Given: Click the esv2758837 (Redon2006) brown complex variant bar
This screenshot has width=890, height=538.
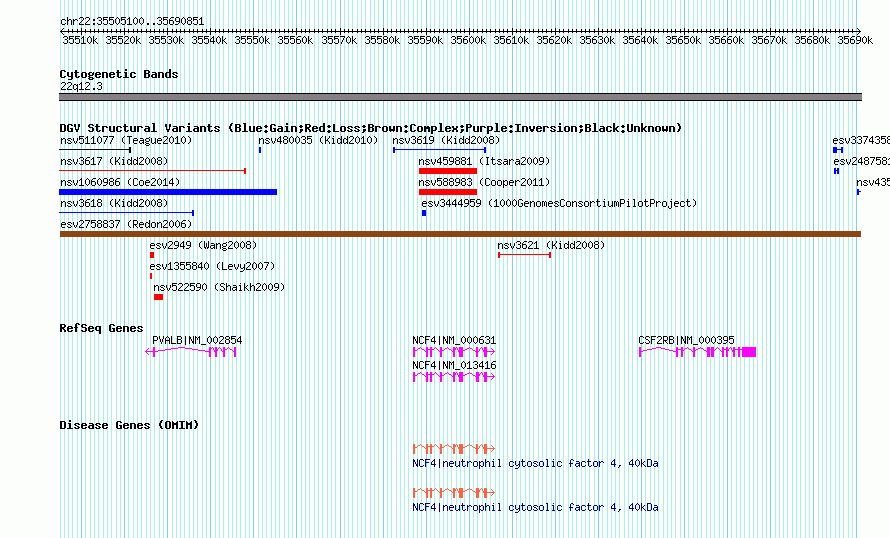Looking at the screenshot, I should (460, 234).
